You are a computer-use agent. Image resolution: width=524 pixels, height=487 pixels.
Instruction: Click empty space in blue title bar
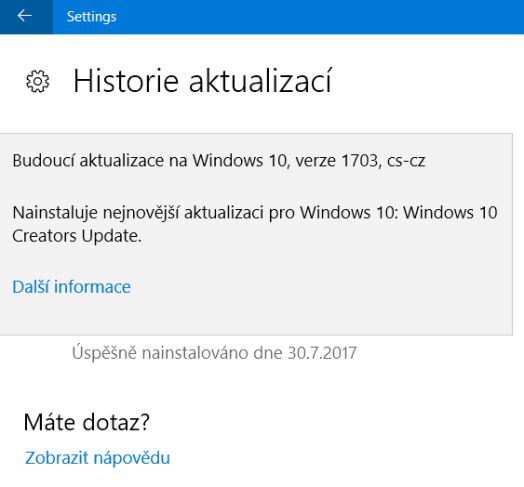tap(317, 17)
